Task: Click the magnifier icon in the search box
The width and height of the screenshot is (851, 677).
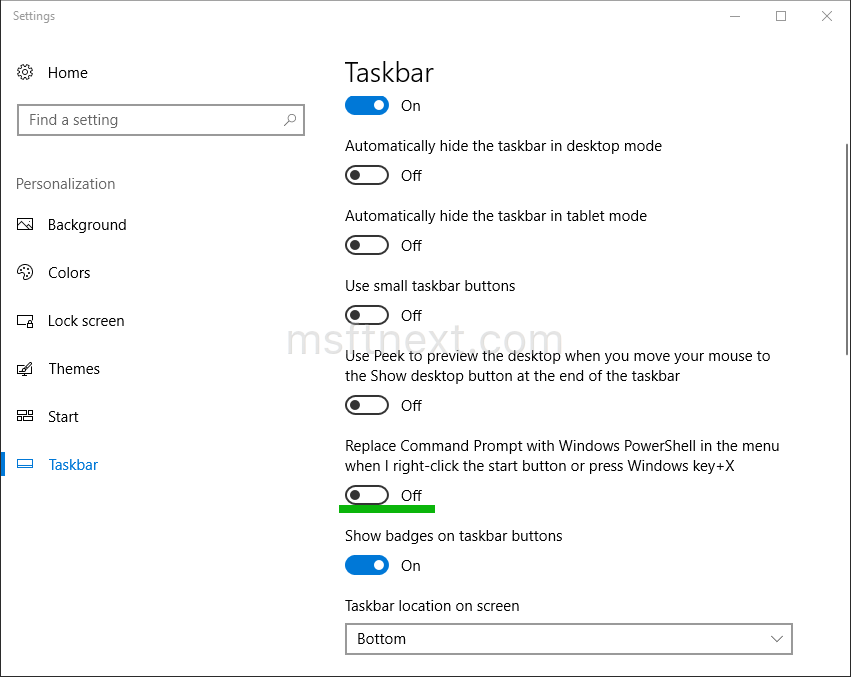Action: pyautogui.click(x=290, y=119)
